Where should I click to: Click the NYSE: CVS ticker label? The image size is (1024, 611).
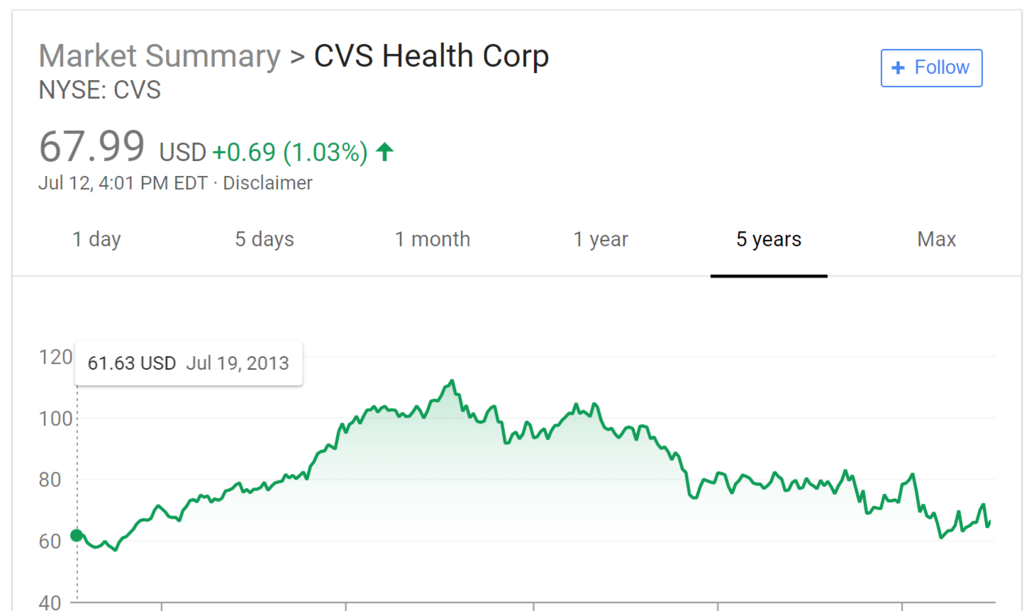coord(100,91)
